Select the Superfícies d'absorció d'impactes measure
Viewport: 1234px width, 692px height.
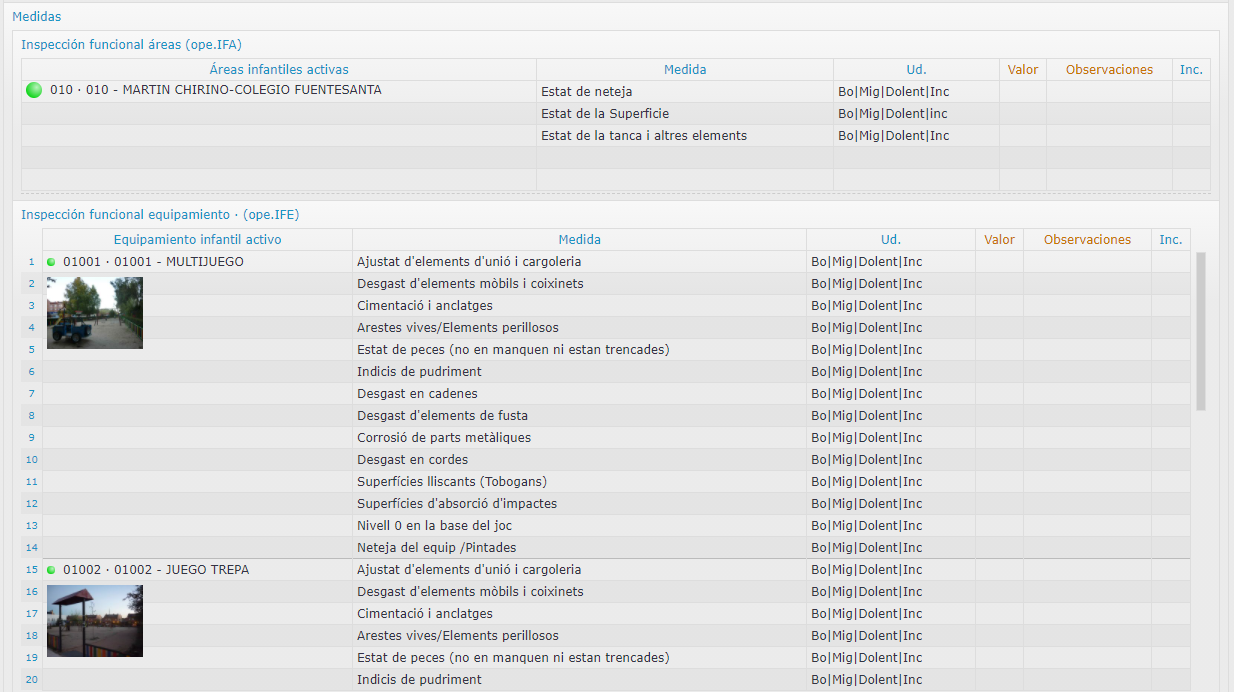pyautogui.click(x=457, y=504)
